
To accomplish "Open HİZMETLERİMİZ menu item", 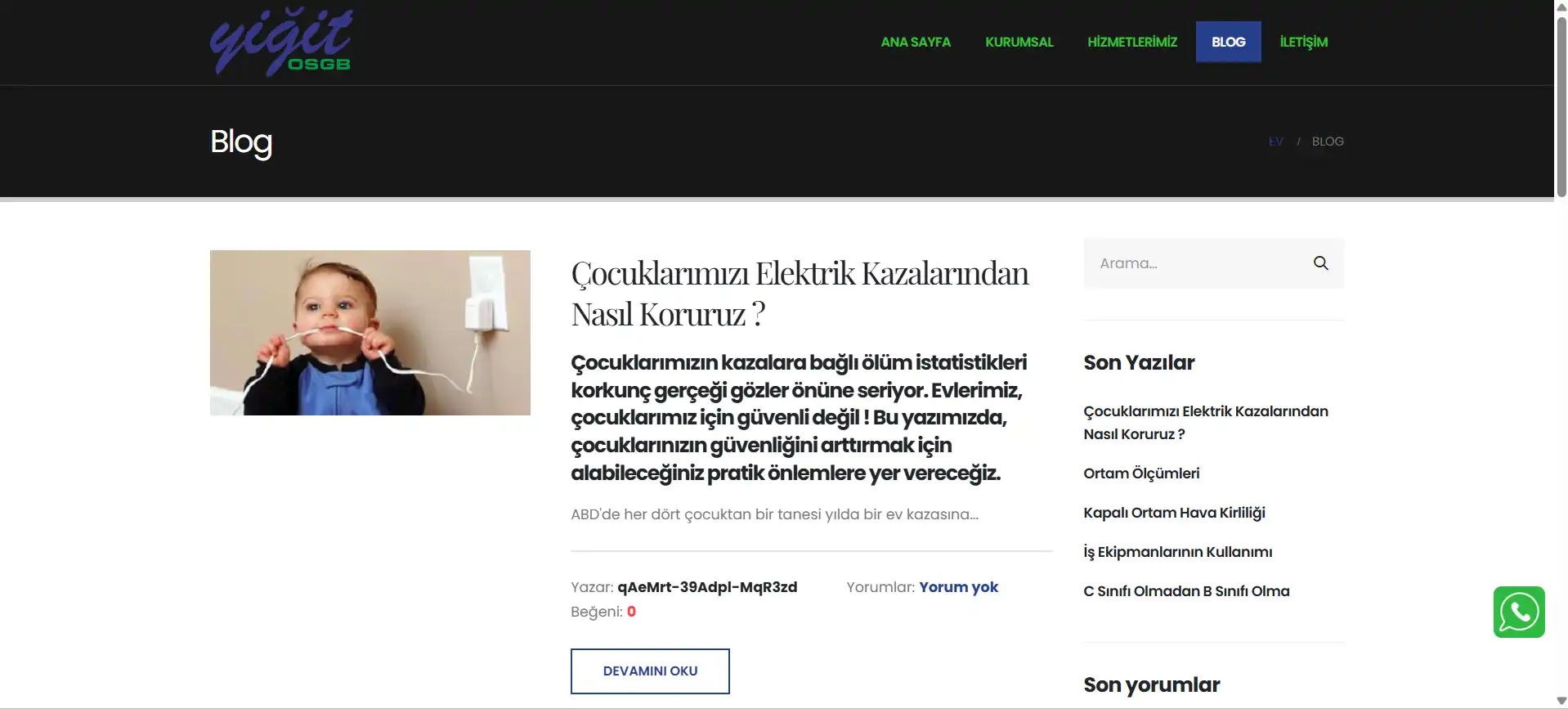I will click(x=1131, y=42).
